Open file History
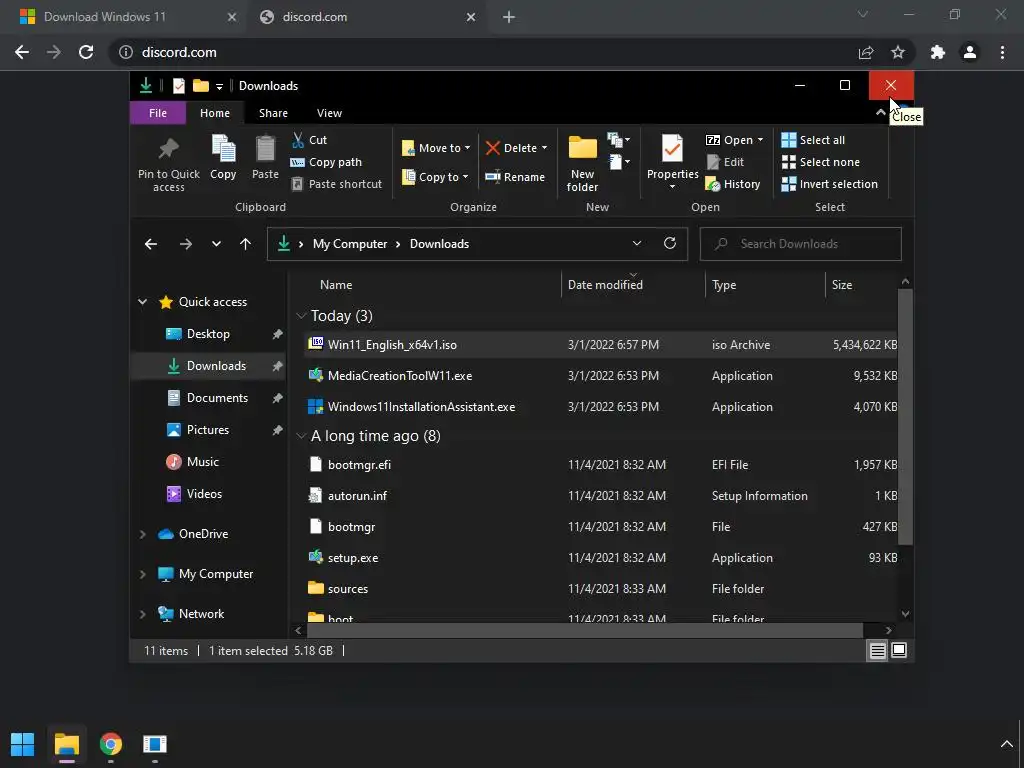Viewport: 1024px width, 768px height. (x=733, y=184)
